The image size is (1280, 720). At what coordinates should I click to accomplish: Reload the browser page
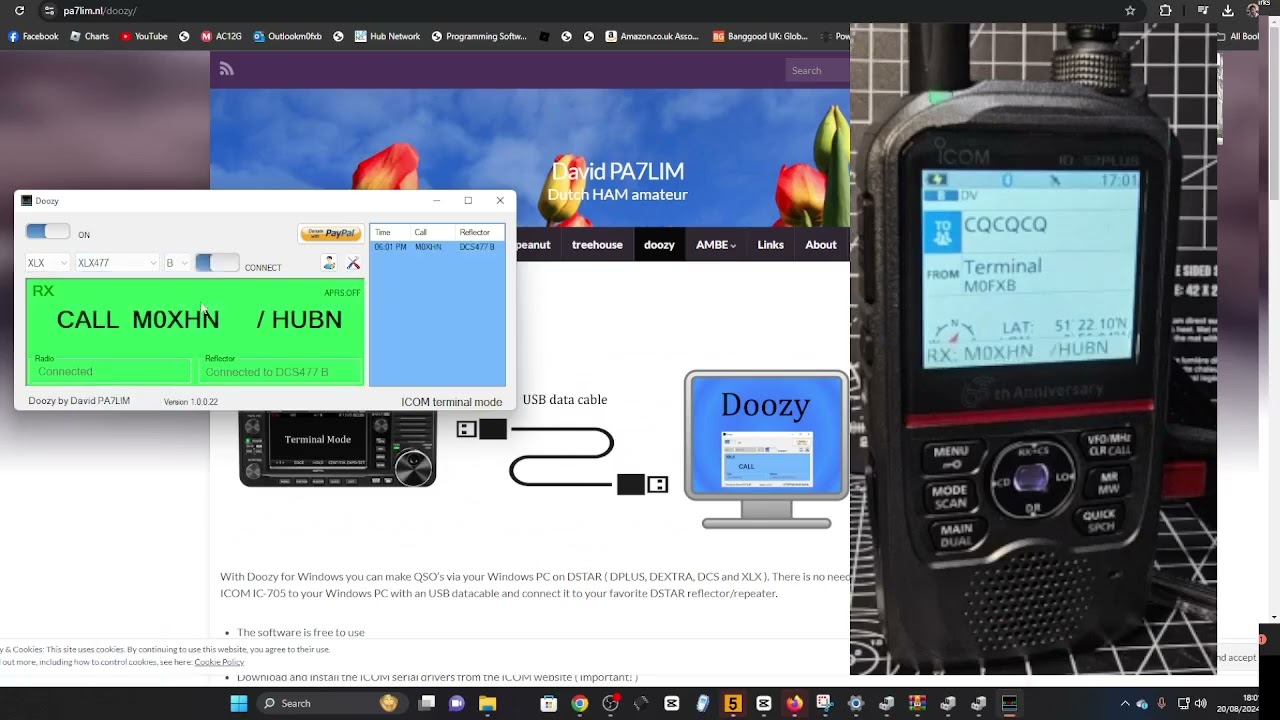tap(22, 10)
